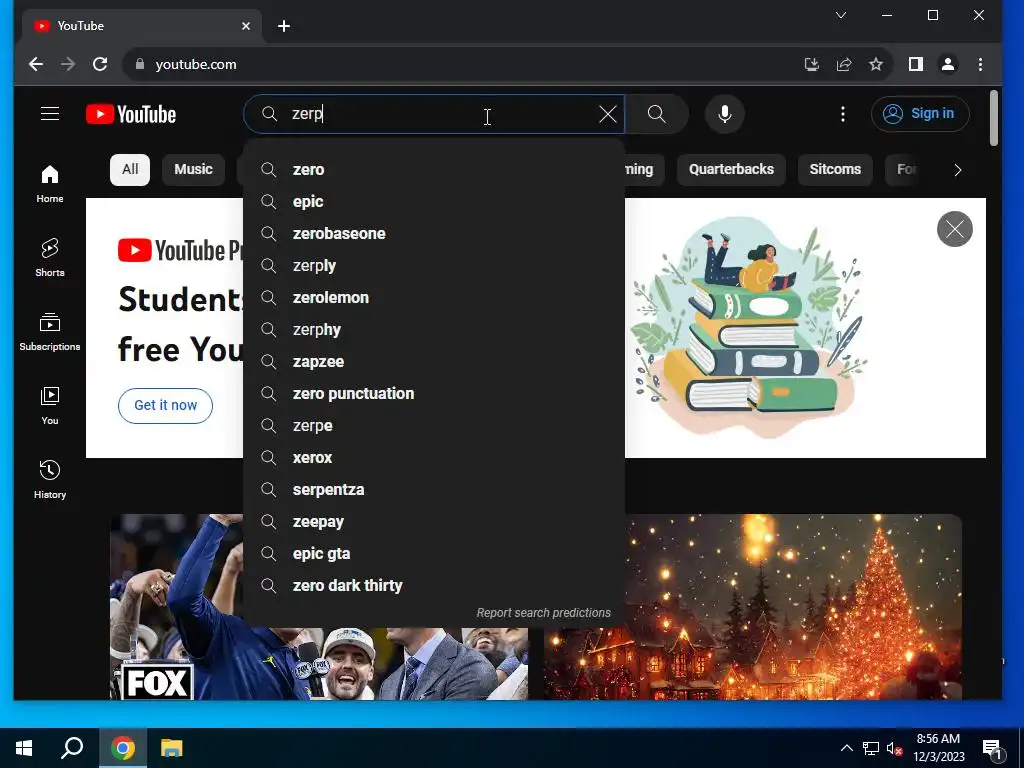Image resolution: width=1024 pixels, height=768 pixels.
Task: Select the Sitcoms filter chip
Action: (835, 170)
